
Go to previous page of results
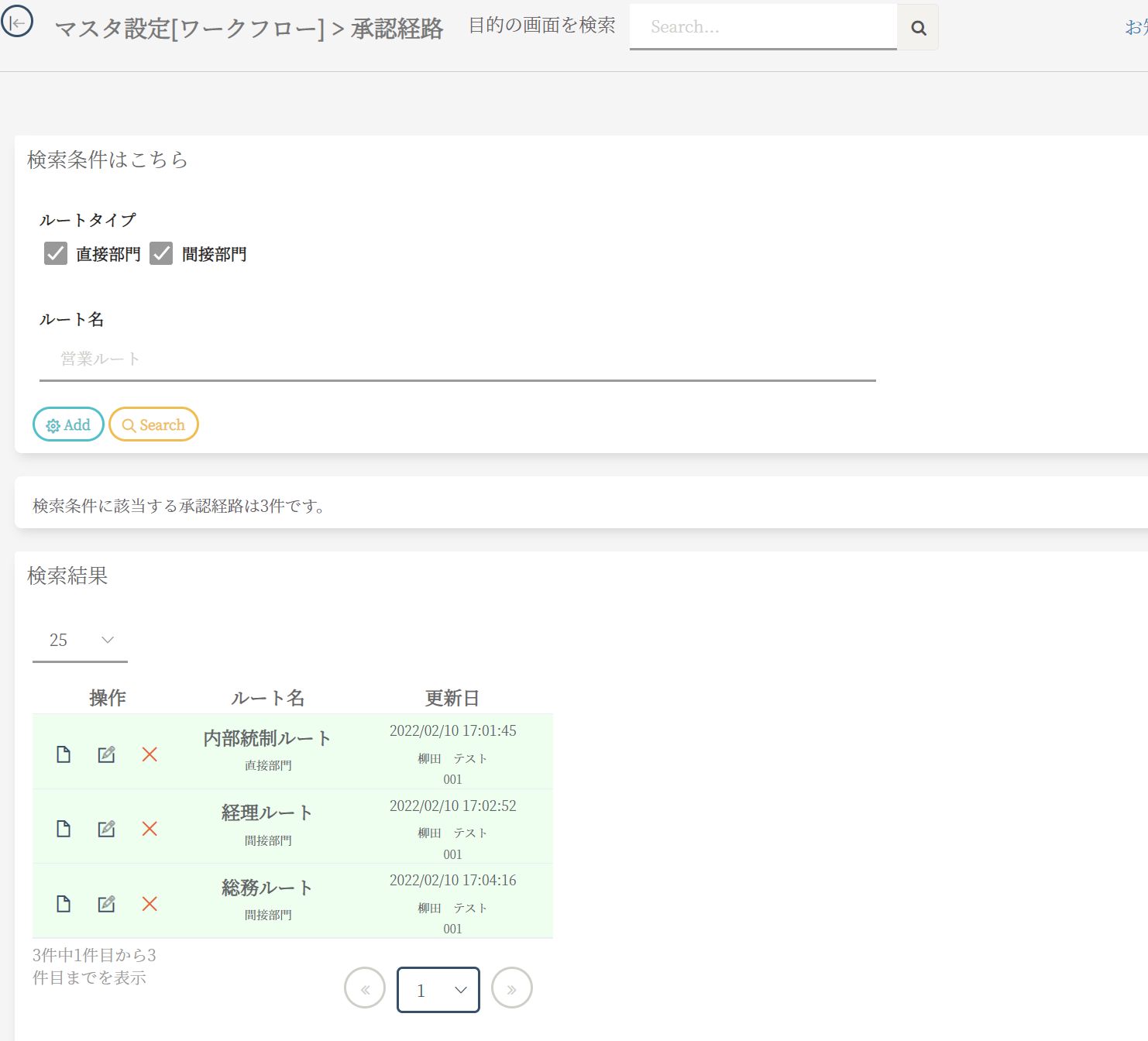(x=365, y=988)
